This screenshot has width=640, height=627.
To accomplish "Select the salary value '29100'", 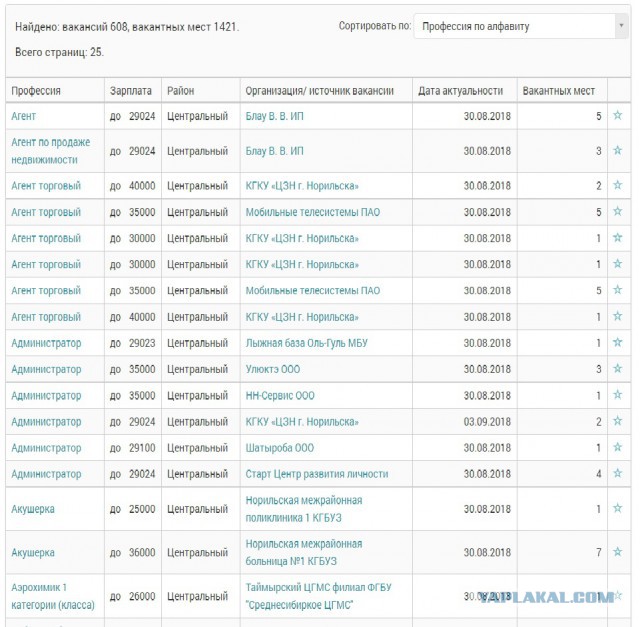I will pos(142,448).
